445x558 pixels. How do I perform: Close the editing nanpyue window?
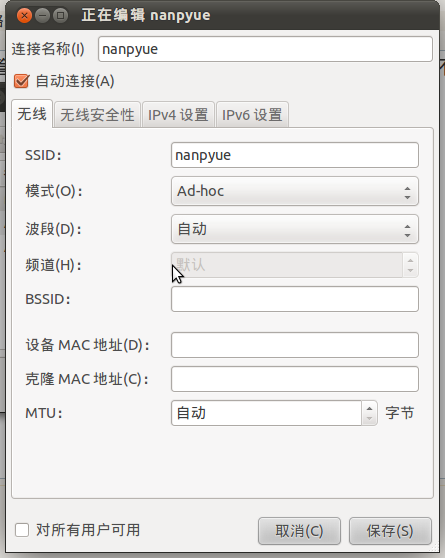coord(24,16)
